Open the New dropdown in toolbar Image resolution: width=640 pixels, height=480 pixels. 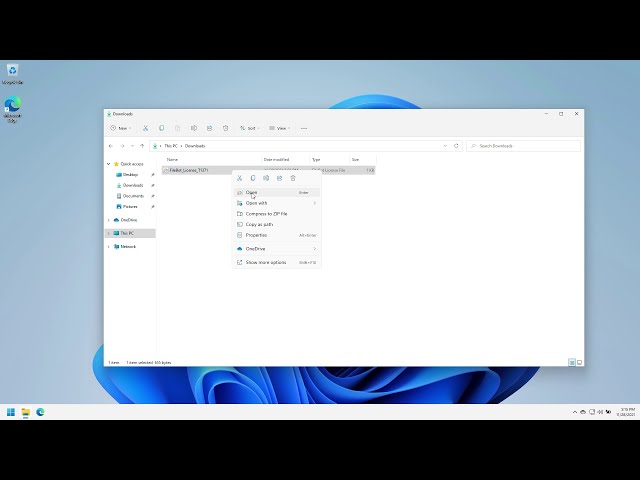pos(121,128)
